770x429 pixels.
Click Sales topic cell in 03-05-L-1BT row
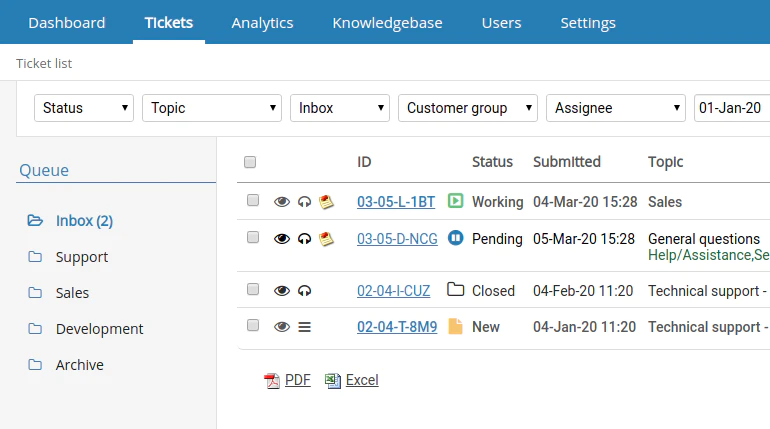coord(665,202)
